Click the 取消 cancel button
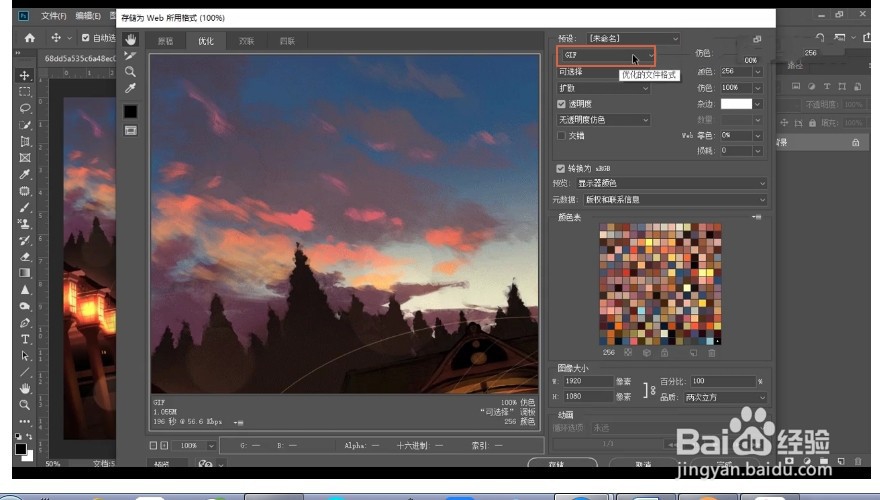This screenshot has width=880, height=500. [x=643, y=464]
